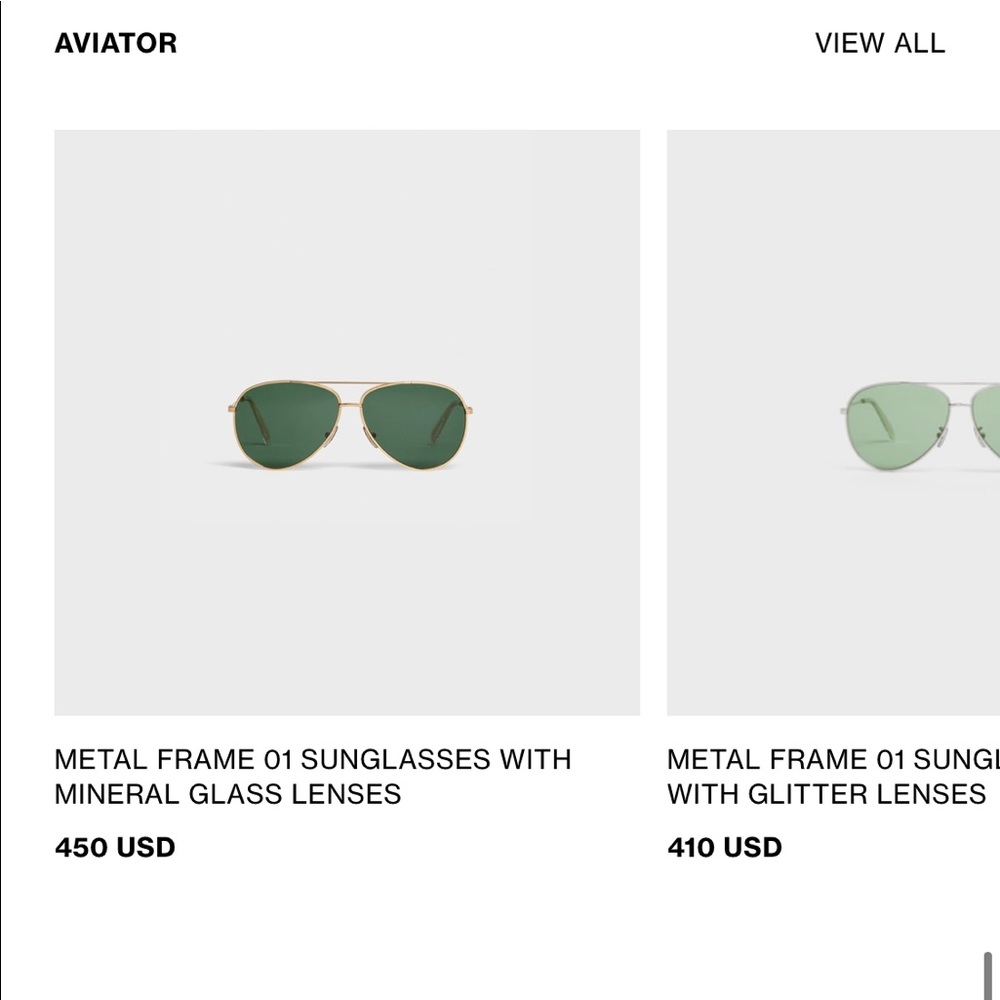This screenshot has width=1000, height=1000.
Task: Open the Metal Frame 01 mineral glass sunglasses product
Action: (347, 420)
